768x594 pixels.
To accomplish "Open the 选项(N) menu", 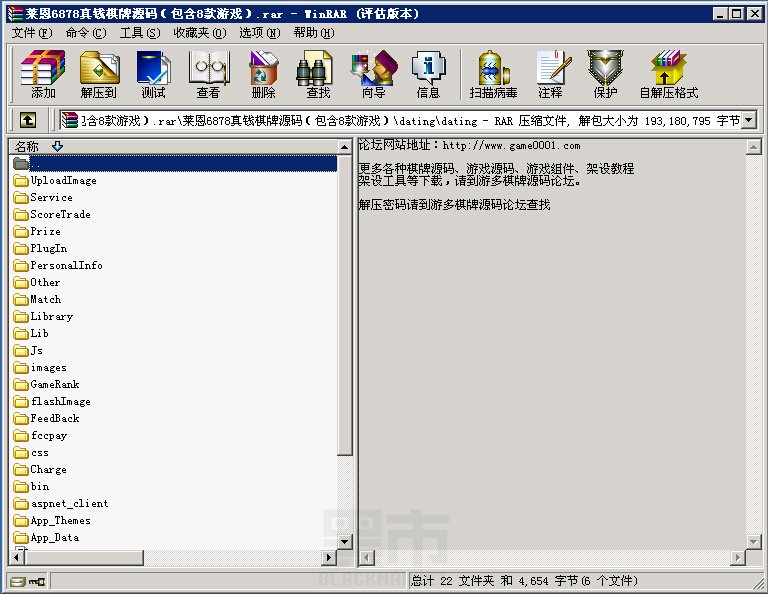I will coord(260,33).
